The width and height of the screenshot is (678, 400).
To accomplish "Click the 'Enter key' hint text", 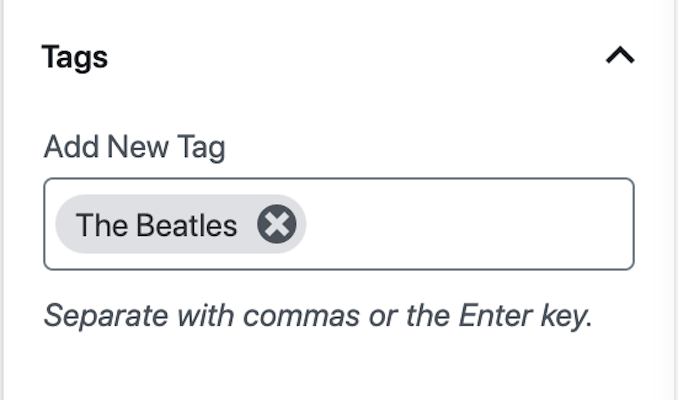I will point(525,316).
